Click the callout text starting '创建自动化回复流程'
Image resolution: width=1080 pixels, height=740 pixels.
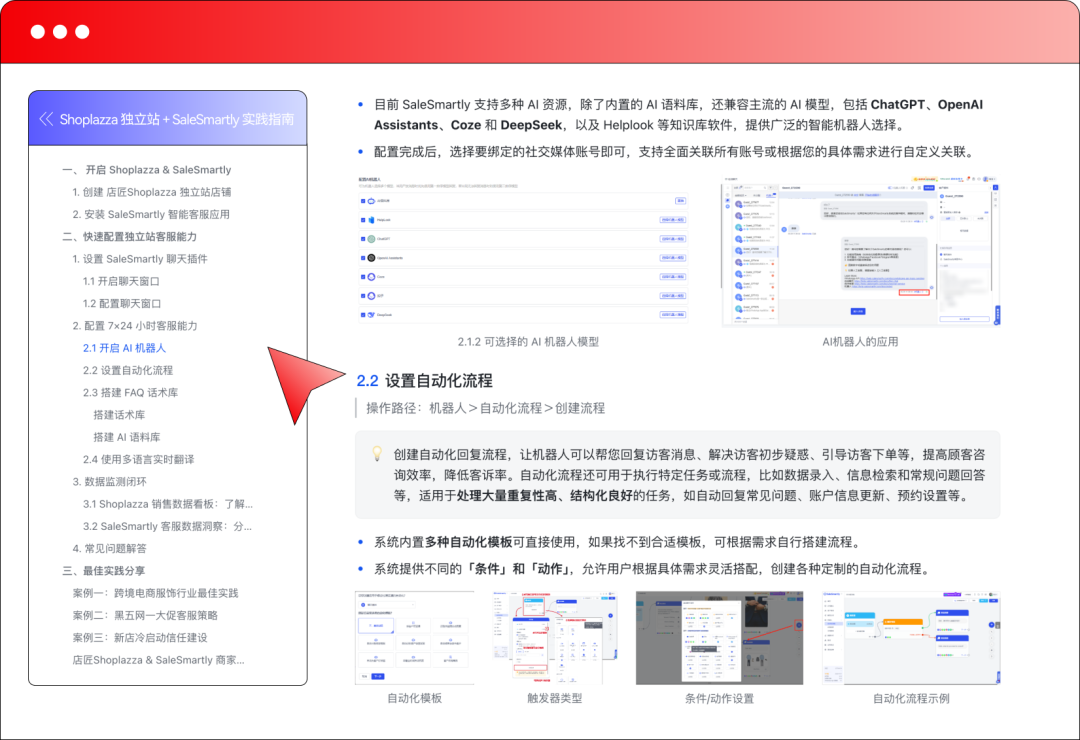(689, 475)
